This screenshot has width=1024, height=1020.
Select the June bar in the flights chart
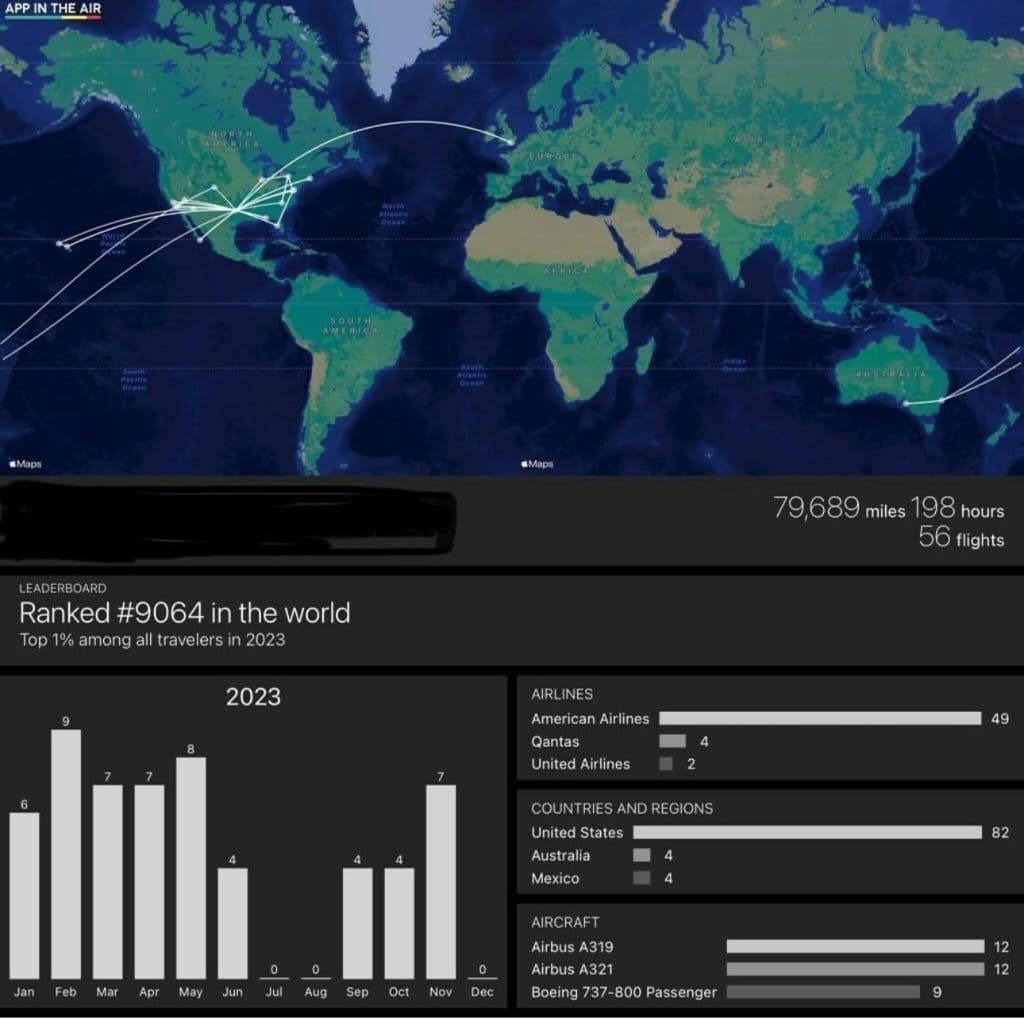click(x=232, y=923)
